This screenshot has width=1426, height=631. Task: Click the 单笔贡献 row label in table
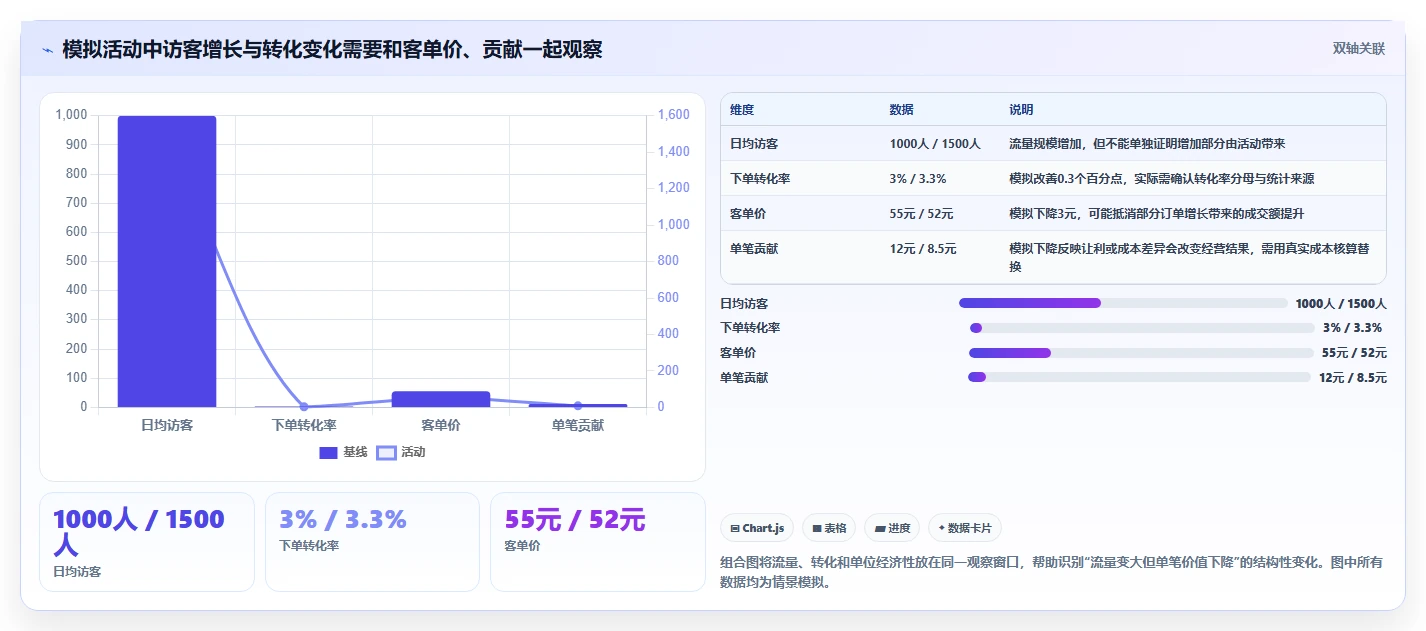click(754, 249)
